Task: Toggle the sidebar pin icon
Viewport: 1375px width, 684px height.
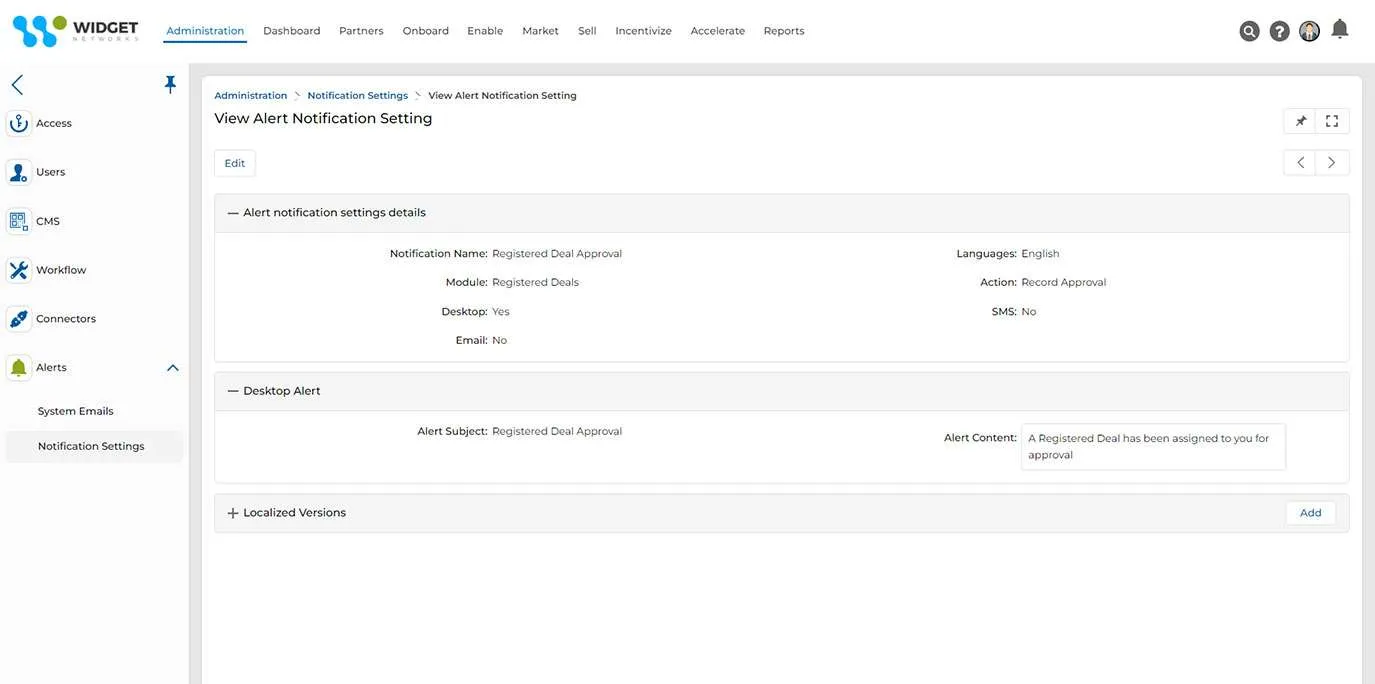Action: [x=170, y=85]
